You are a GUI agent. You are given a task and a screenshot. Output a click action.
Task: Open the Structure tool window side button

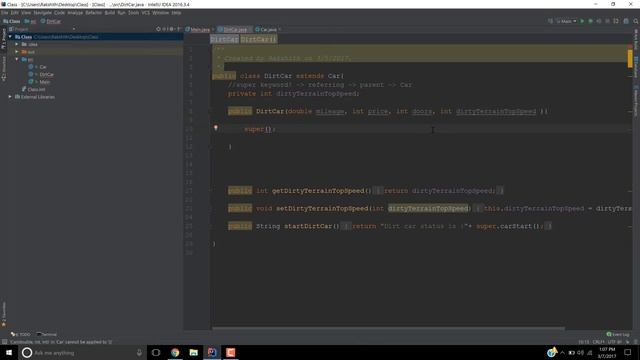pos(3,69)
